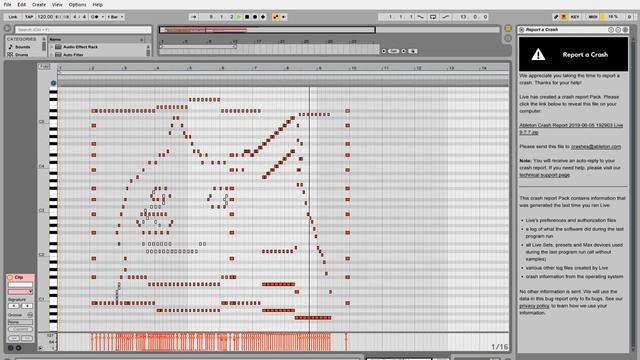Open the clip color dropdown
The width and height of the screenshot is (640, 360).
(20, 292)
